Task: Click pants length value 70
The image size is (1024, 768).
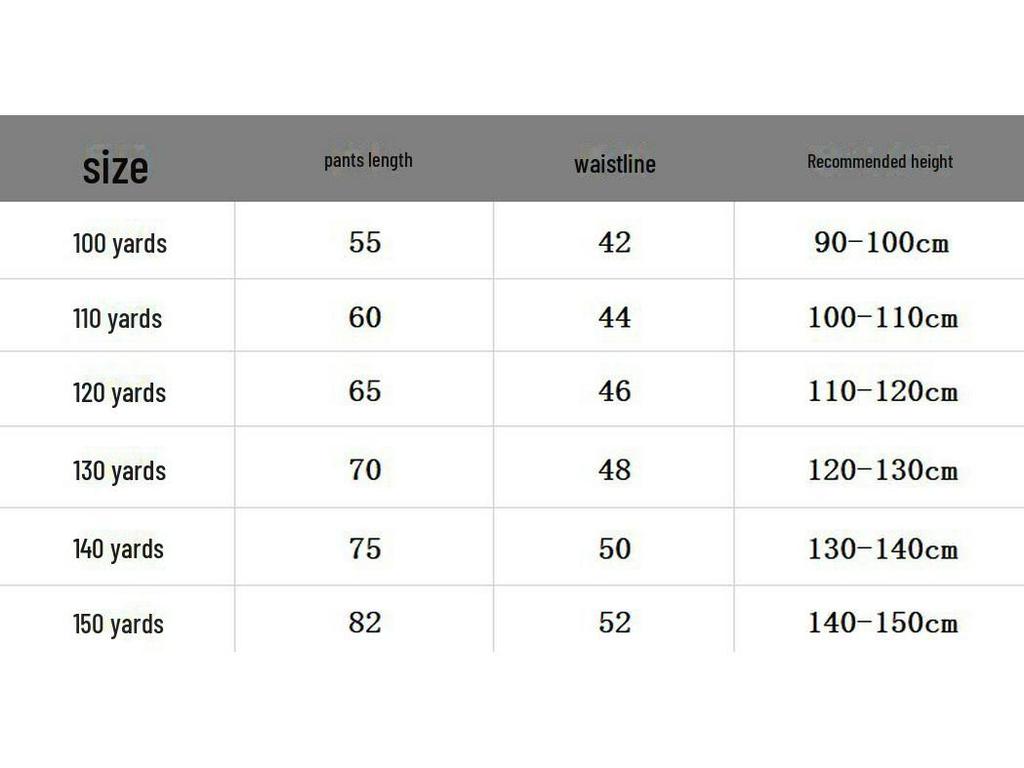Action: 365,469
